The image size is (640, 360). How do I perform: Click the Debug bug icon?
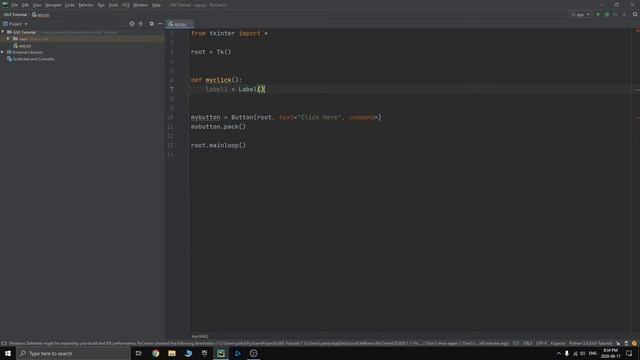click(607, 15)
